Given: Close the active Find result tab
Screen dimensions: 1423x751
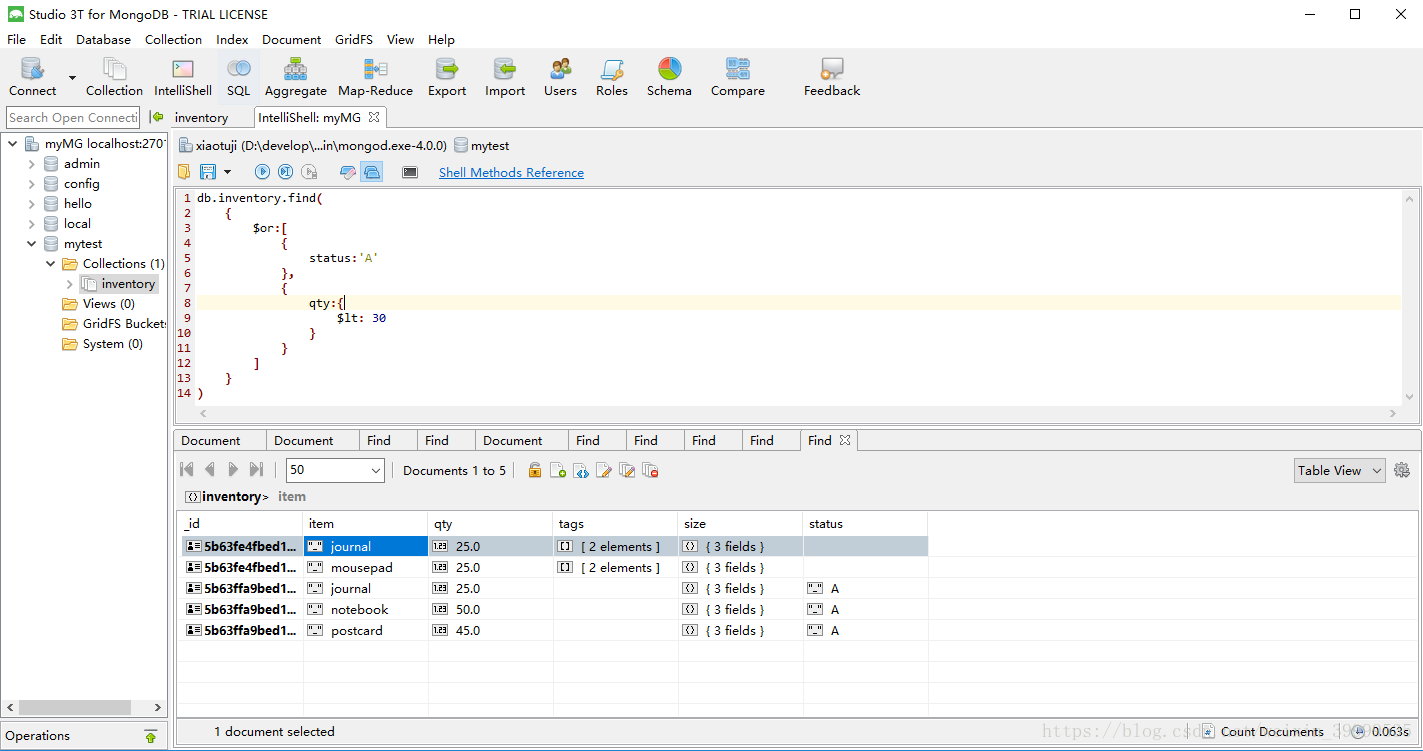Looking at the screenshot, I should click(844, 440).
